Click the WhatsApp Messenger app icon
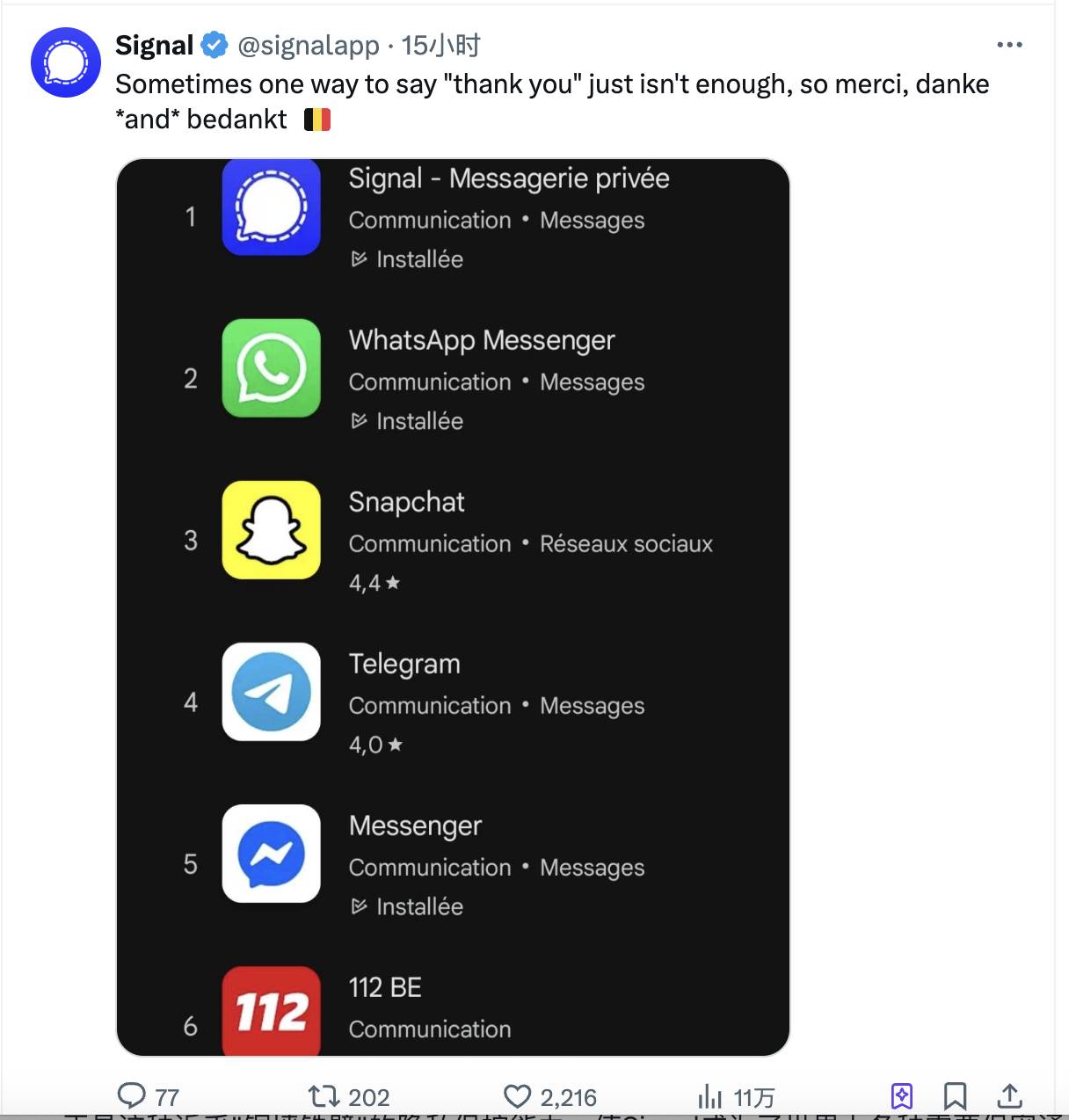The width and height of the screenshot is (1069, 1120). coord(271,367)
